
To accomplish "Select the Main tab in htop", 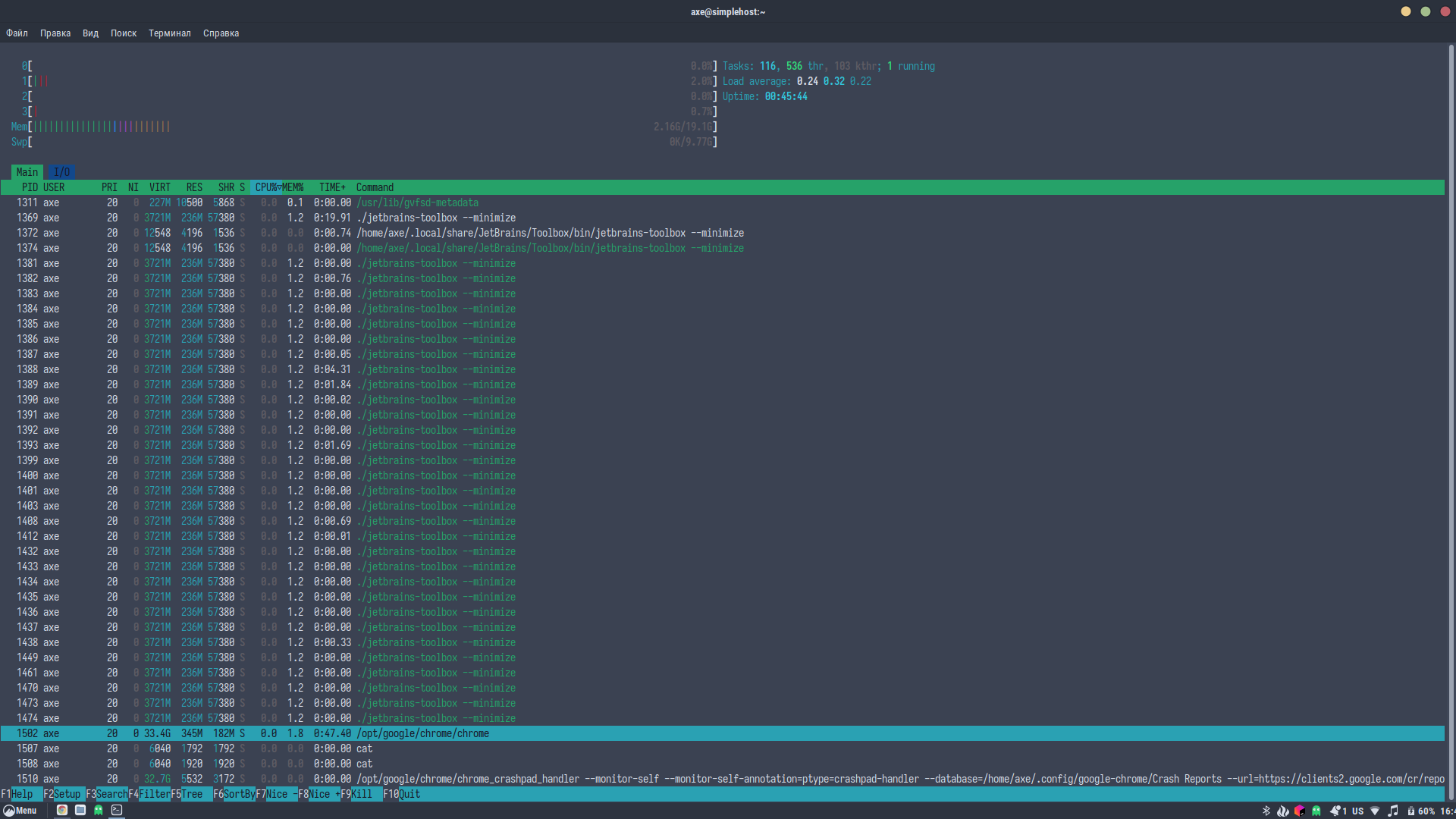I will [27, 172].
